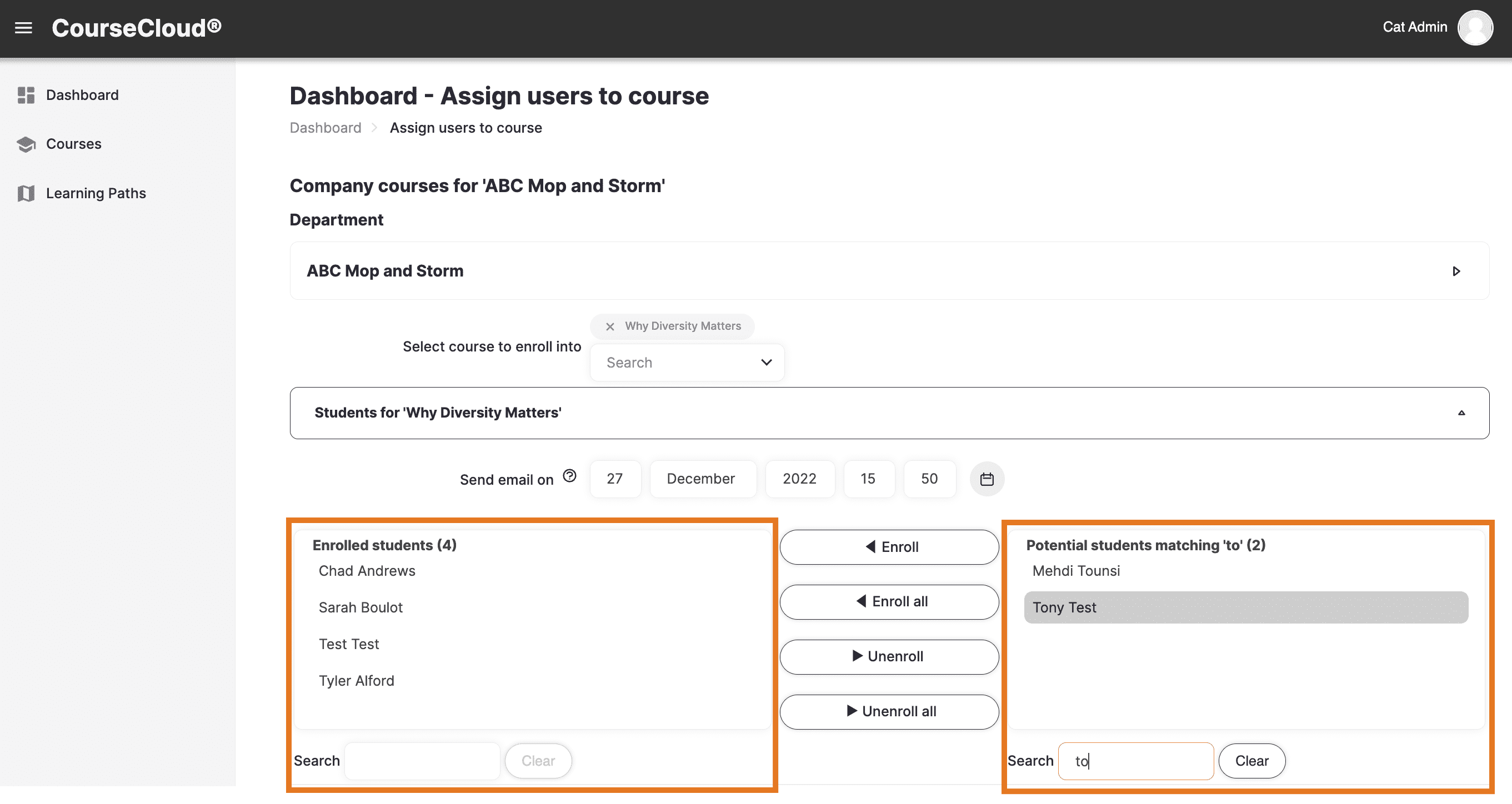Collapse Students for 'Why Diversity Matters' section
Image resolution: width=1512 pixels, height=804 pixels.
[1461, 413]
